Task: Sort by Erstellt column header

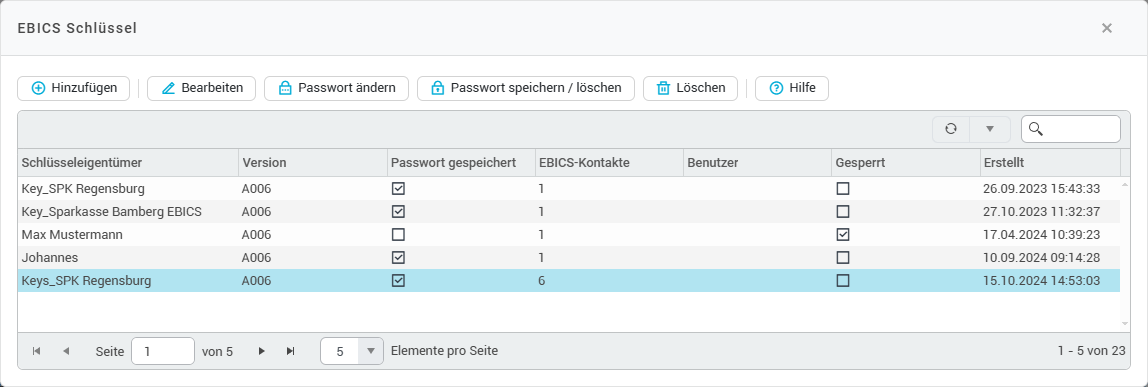Action: click(x=1050, y=162)
